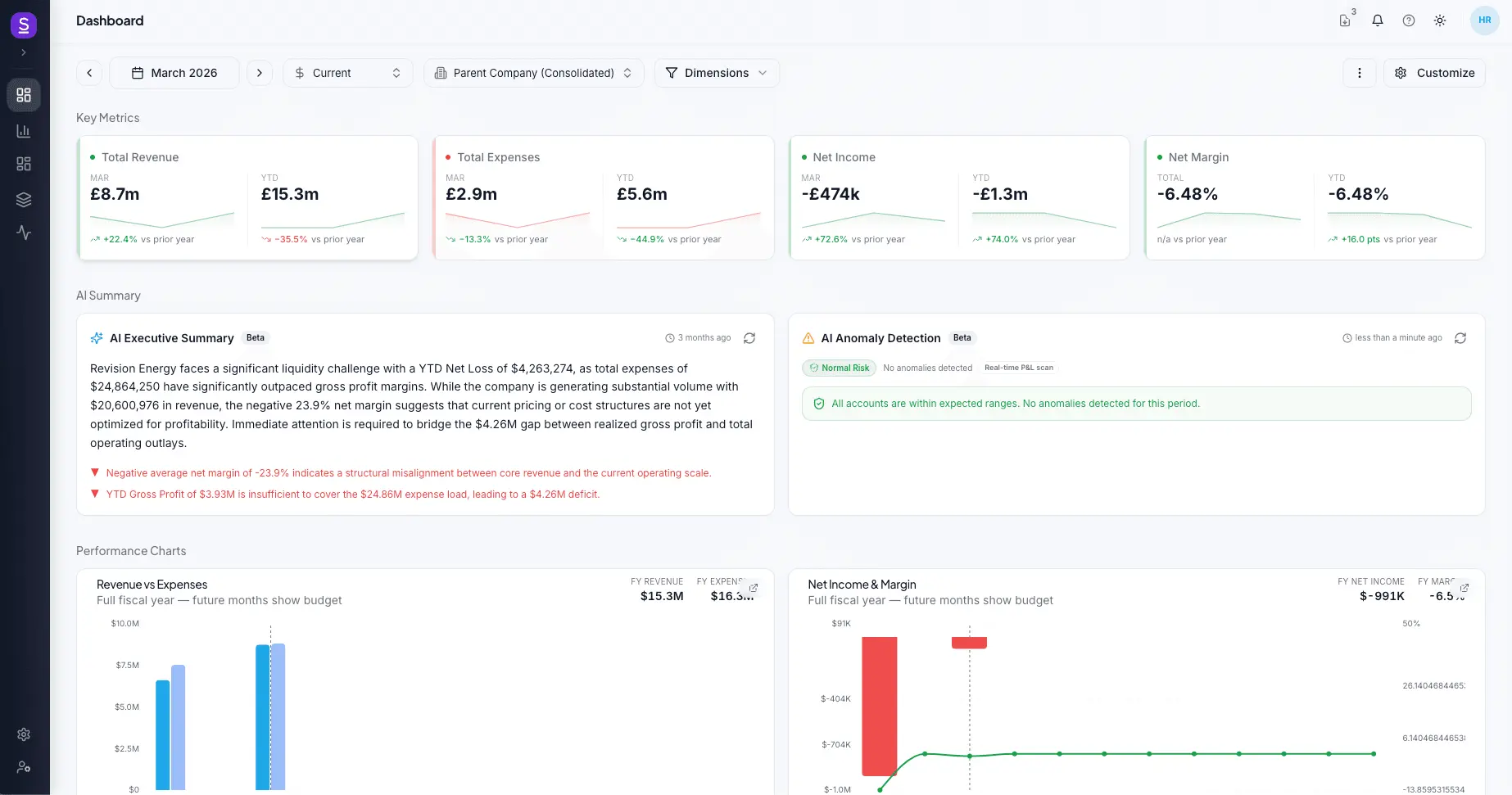Open the Current currency dropdown
The image size is (1512, 795).
pyautogui.click(x=348, y=73)
